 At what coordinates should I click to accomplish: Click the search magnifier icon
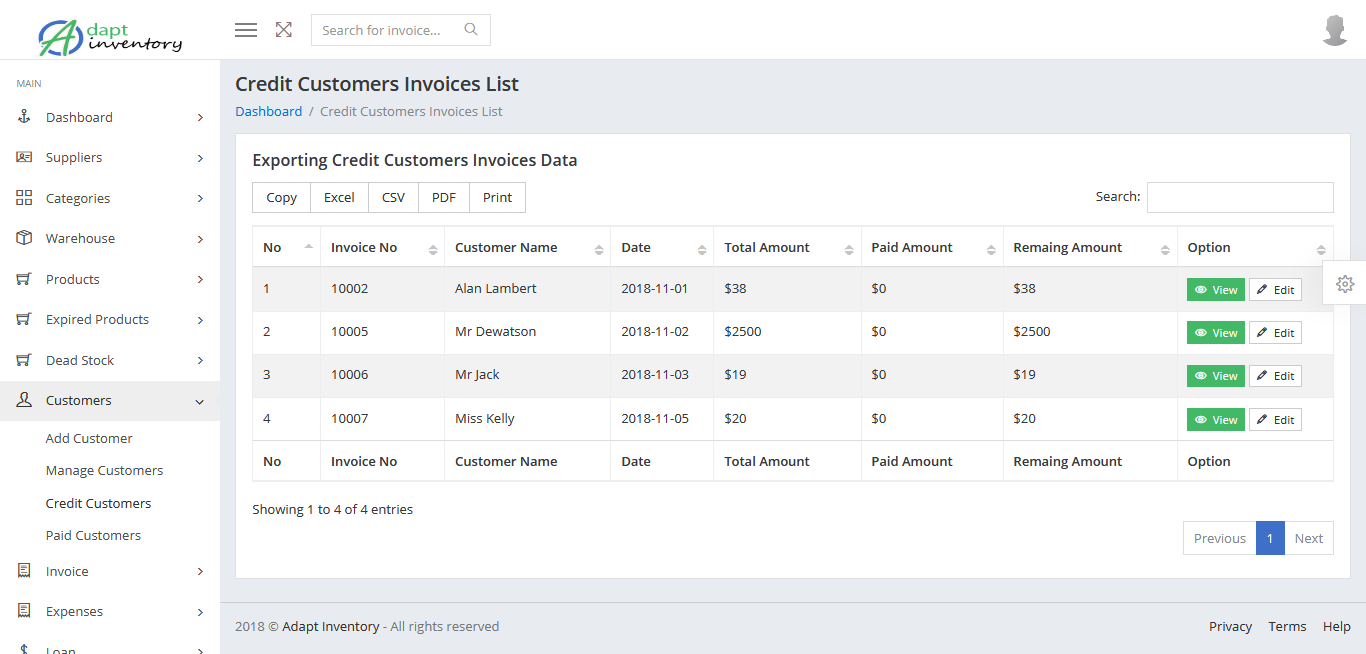click(471, 30)
